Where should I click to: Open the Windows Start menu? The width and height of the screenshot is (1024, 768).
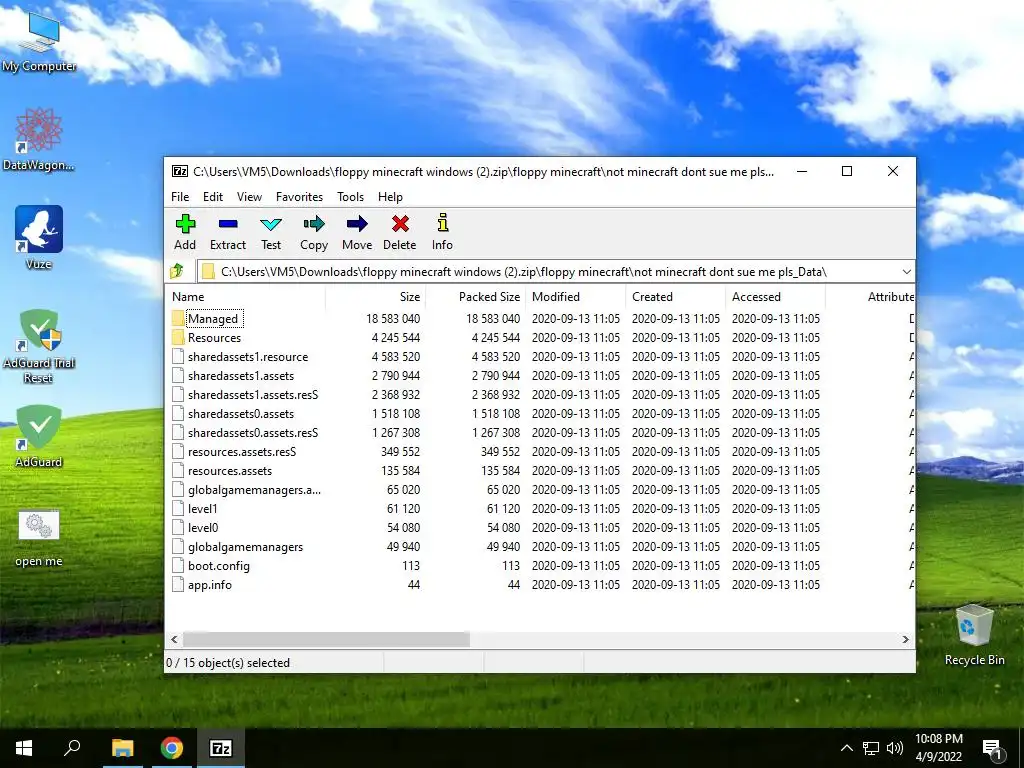pos(24,748)
